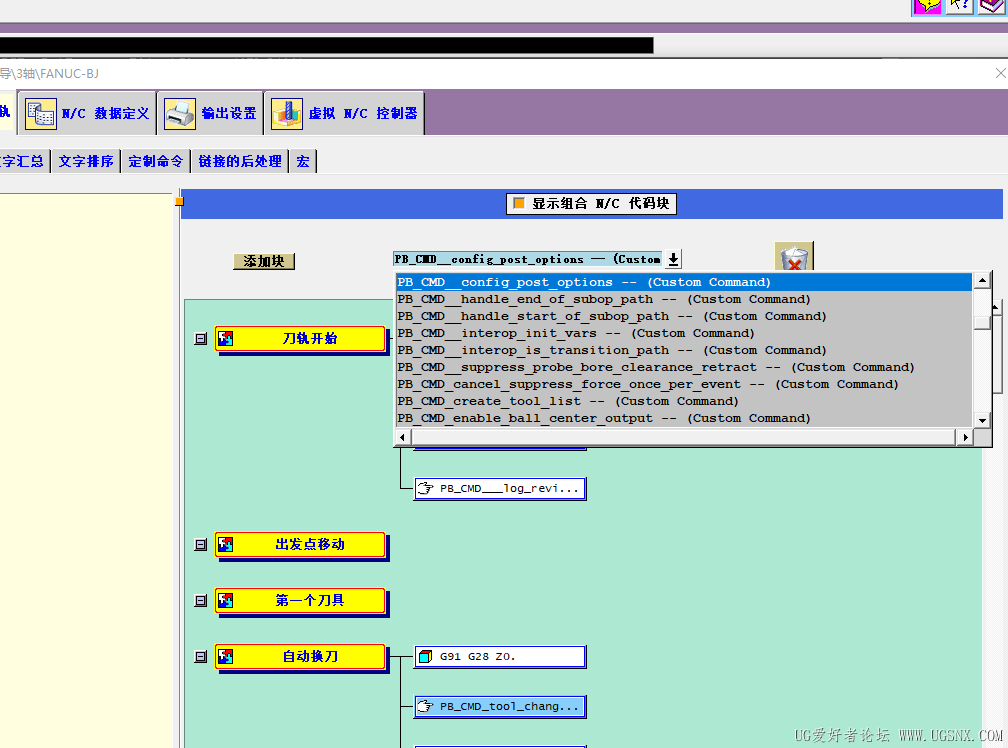
Task: Select the PB_CMD___log_revi... block
Action: tap(500, 488)
